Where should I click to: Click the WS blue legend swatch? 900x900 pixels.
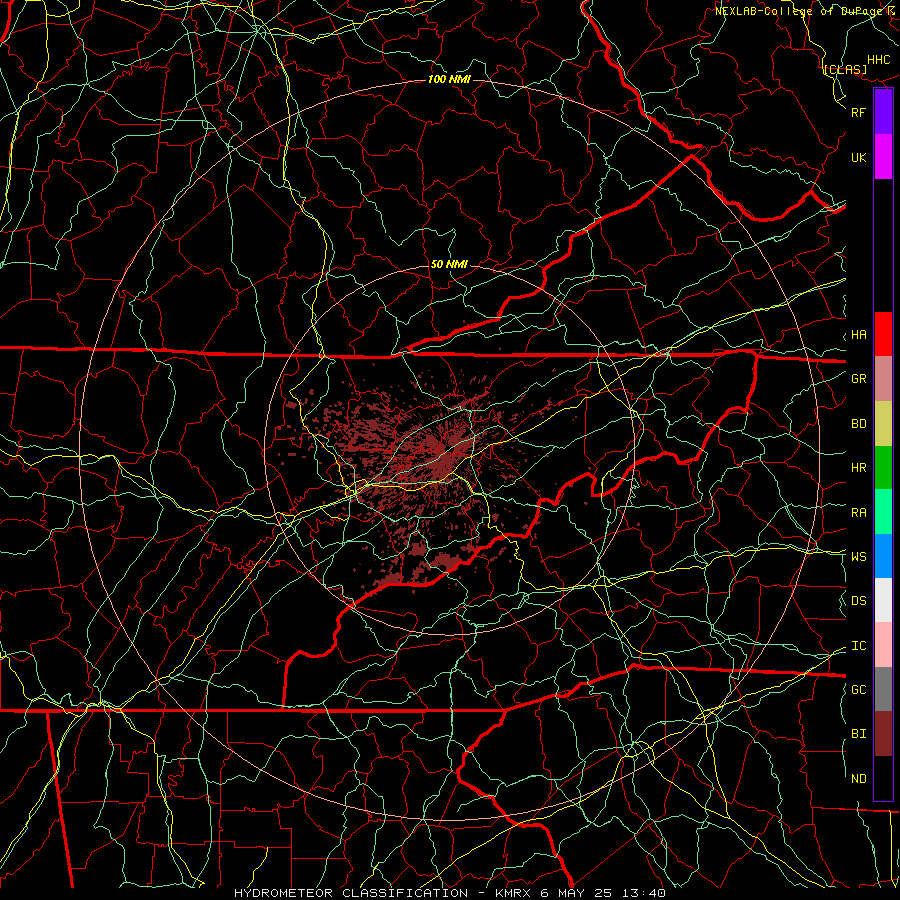point(883,556)
